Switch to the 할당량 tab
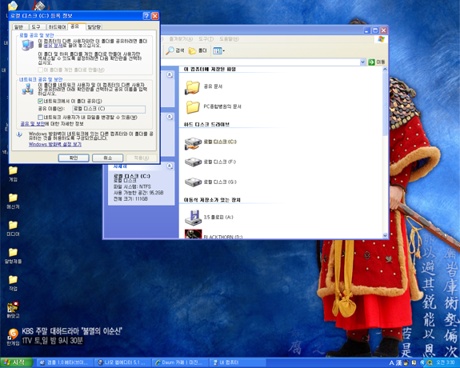 pos(94,27)
